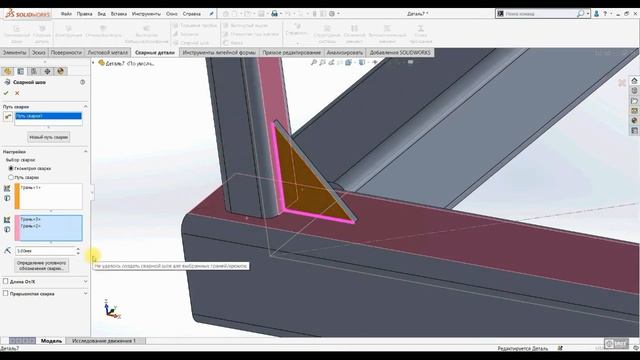Click face selection icon beside Грань<1> box

pos(7,188)
